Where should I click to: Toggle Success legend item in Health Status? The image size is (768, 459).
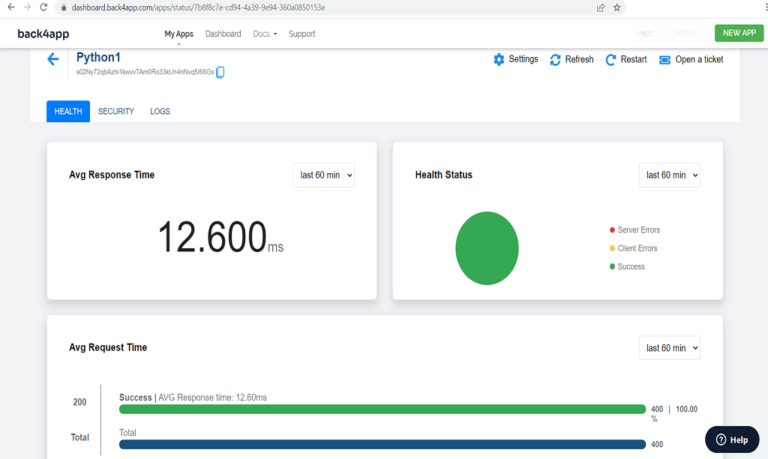tap(625, 266)
